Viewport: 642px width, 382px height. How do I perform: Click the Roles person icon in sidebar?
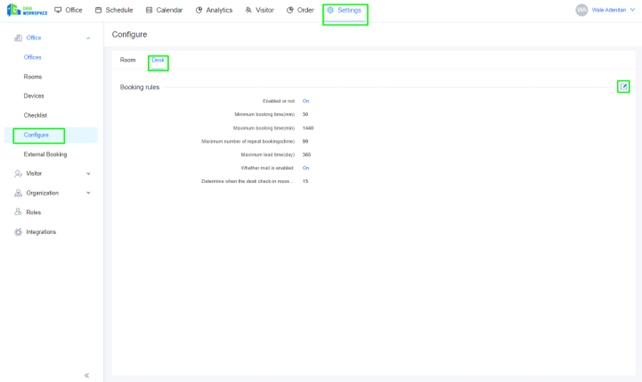[18, 212]
